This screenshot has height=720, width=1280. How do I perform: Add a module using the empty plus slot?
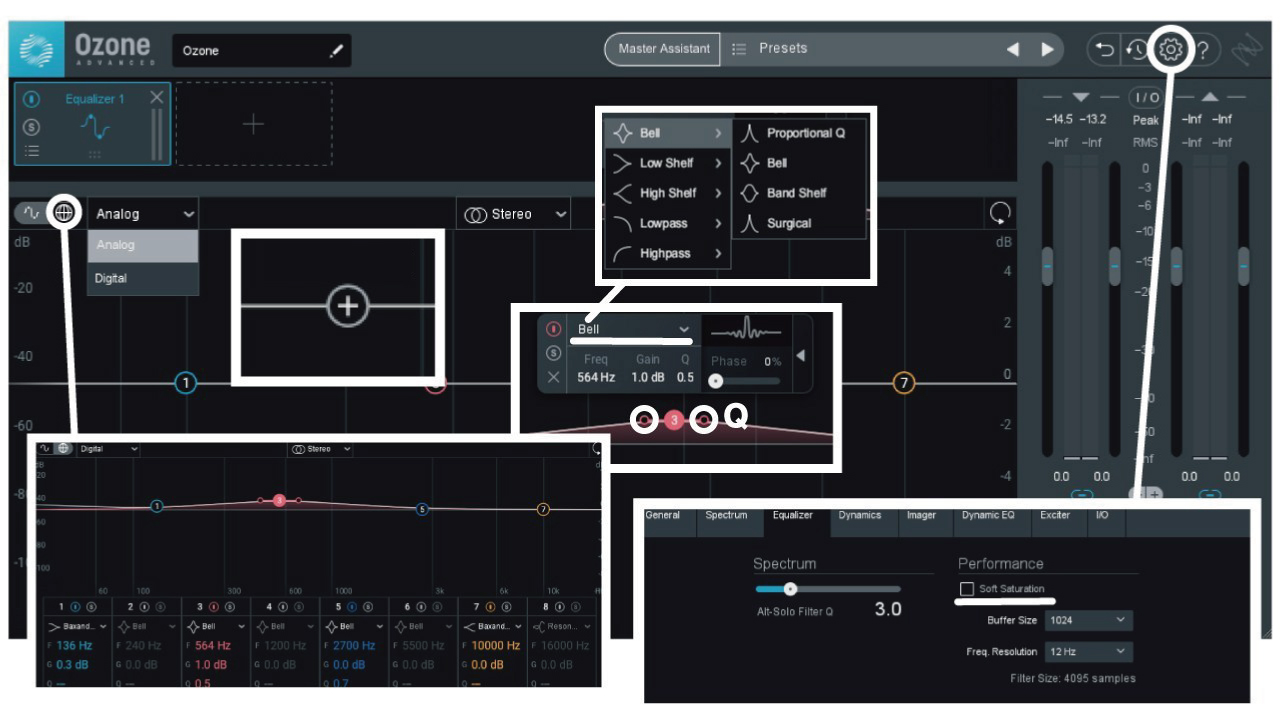point(254,124)
